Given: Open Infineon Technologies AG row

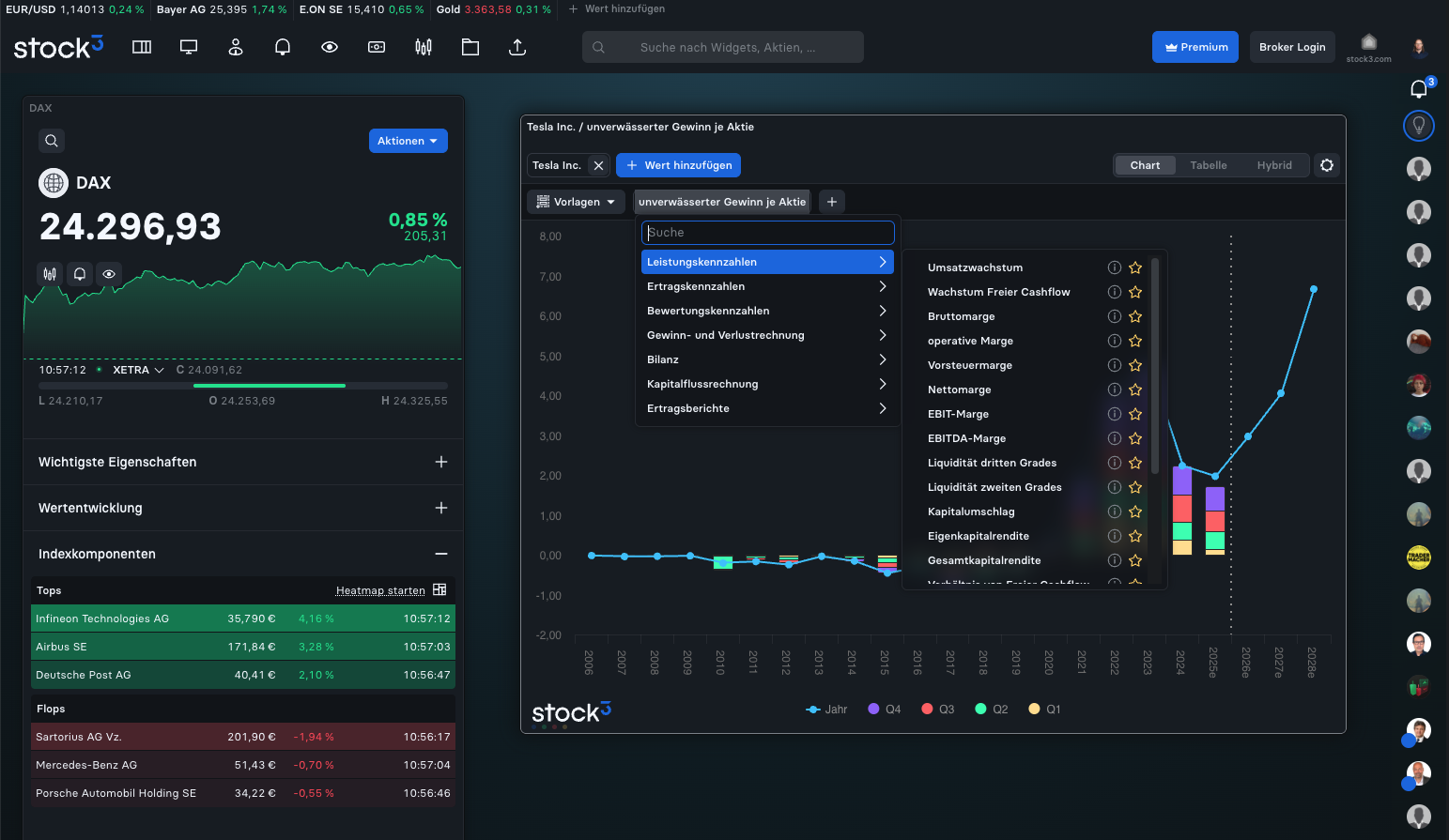Looking at the screenshot, I should (x=243, y=619).
